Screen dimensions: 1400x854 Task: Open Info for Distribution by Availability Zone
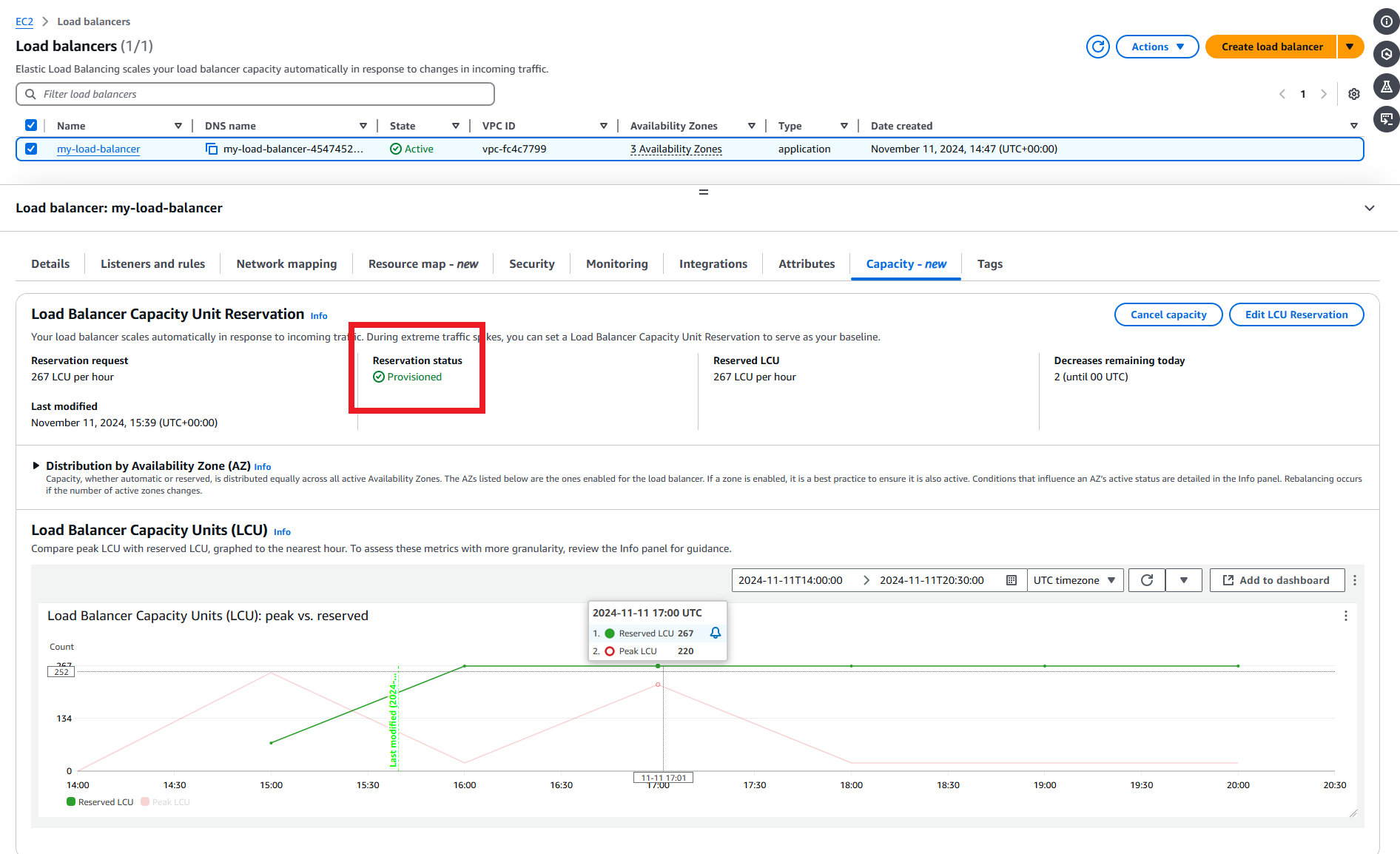tap(263, 467)
